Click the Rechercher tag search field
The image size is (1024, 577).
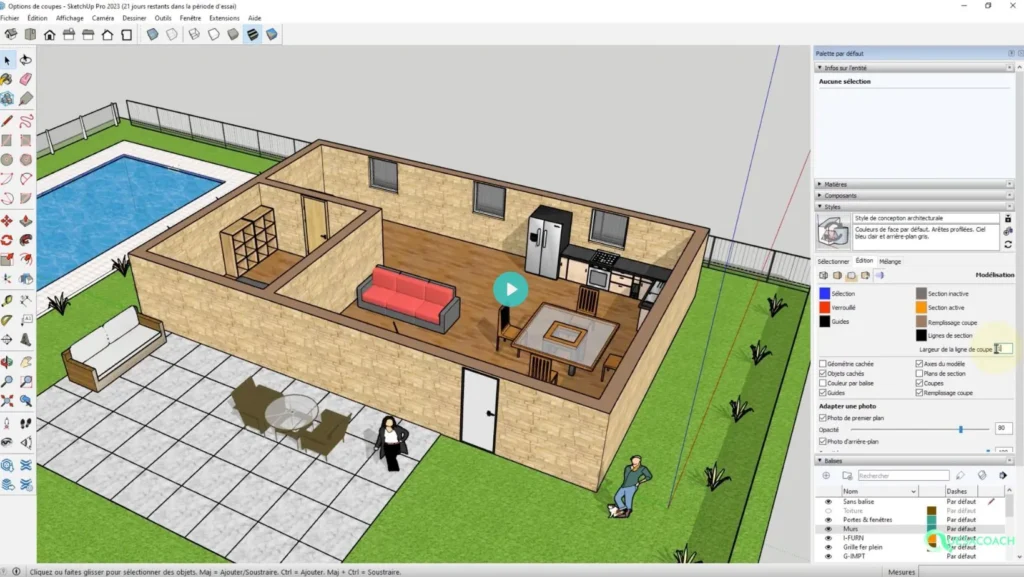(900, 476)
